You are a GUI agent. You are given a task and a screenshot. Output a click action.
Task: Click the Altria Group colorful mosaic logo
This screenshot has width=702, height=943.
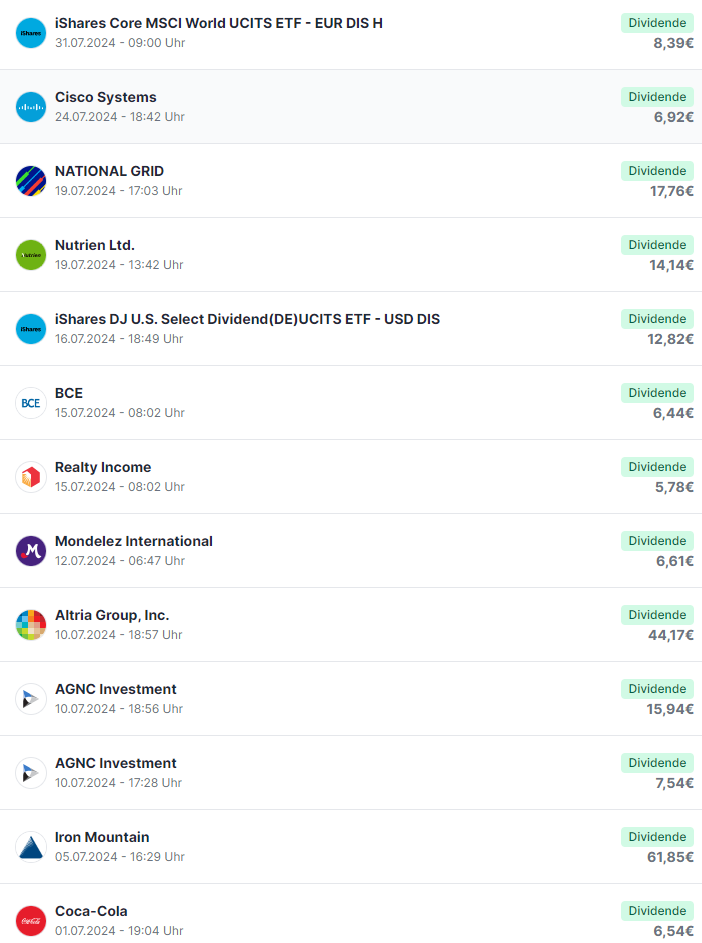(x=31, y=625)
